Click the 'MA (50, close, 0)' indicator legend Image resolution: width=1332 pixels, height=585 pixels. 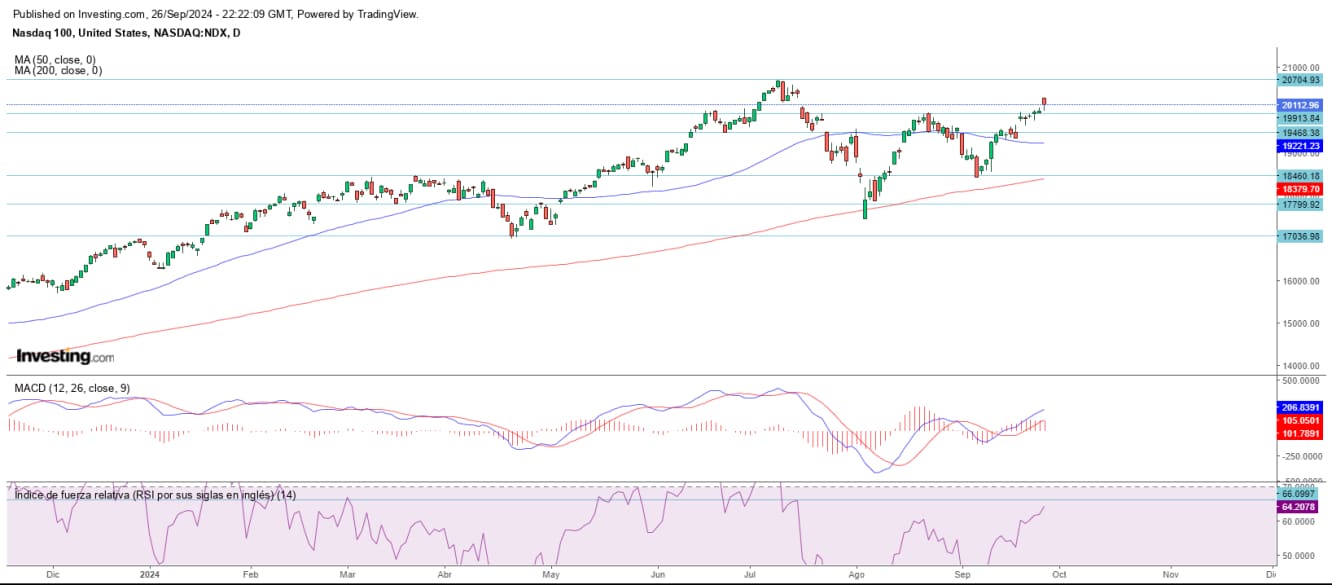pyautogui.click(x=55, y=60)
